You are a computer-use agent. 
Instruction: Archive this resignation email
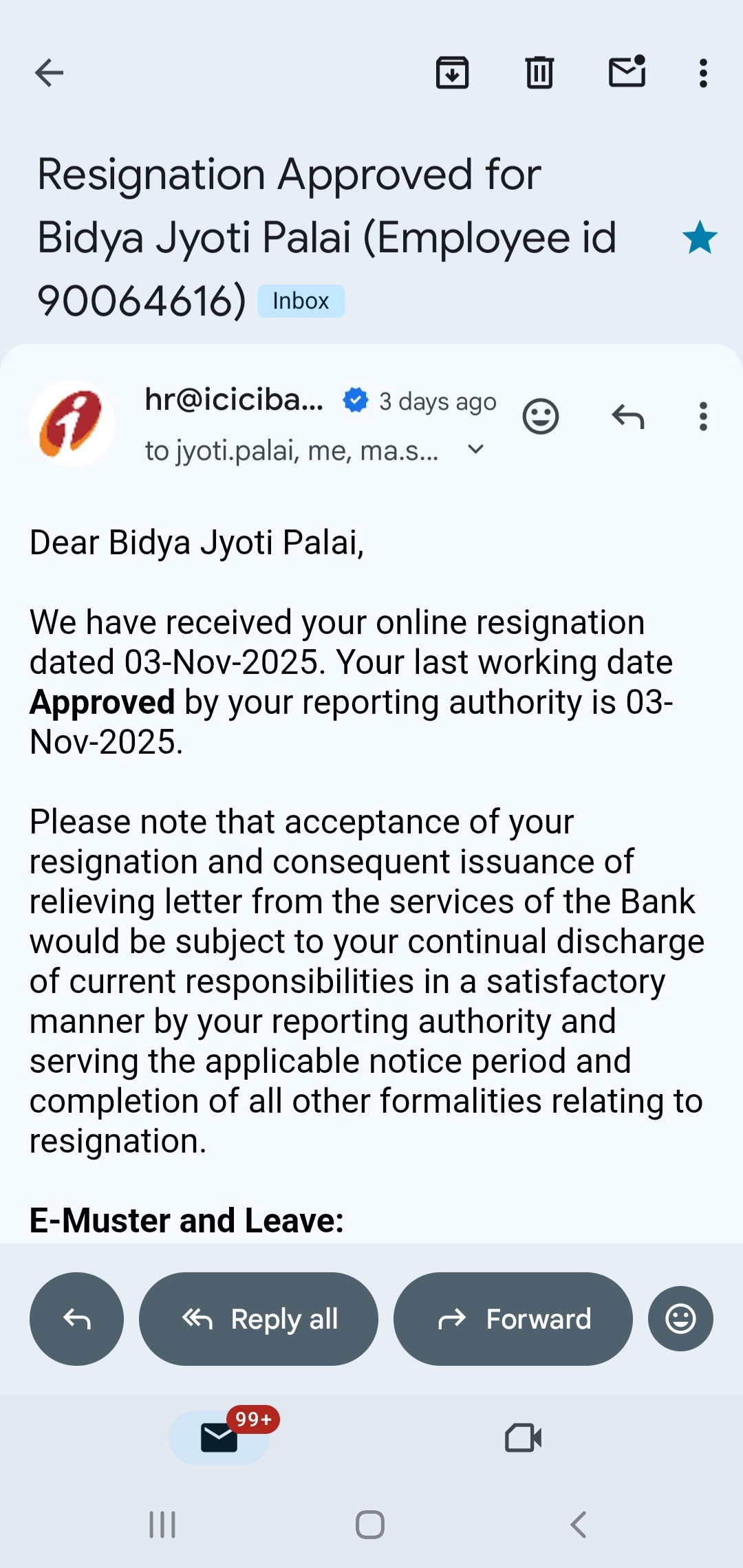pos(452,73)
